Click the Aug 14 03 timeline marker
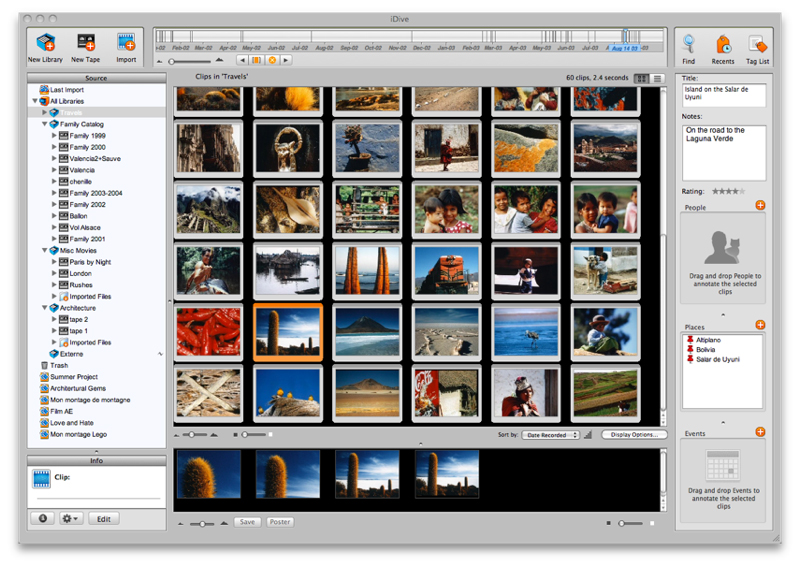Image resolution: width=800 pixels, height=568 pixels. [x=624, y=48]
